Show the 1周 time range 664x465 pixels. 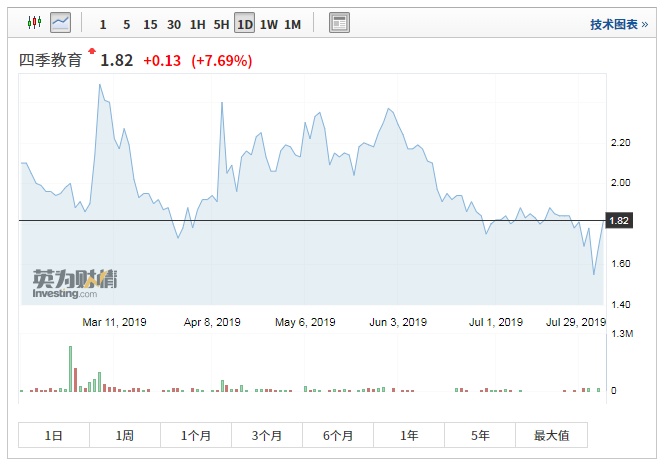[x=125, y=435]
